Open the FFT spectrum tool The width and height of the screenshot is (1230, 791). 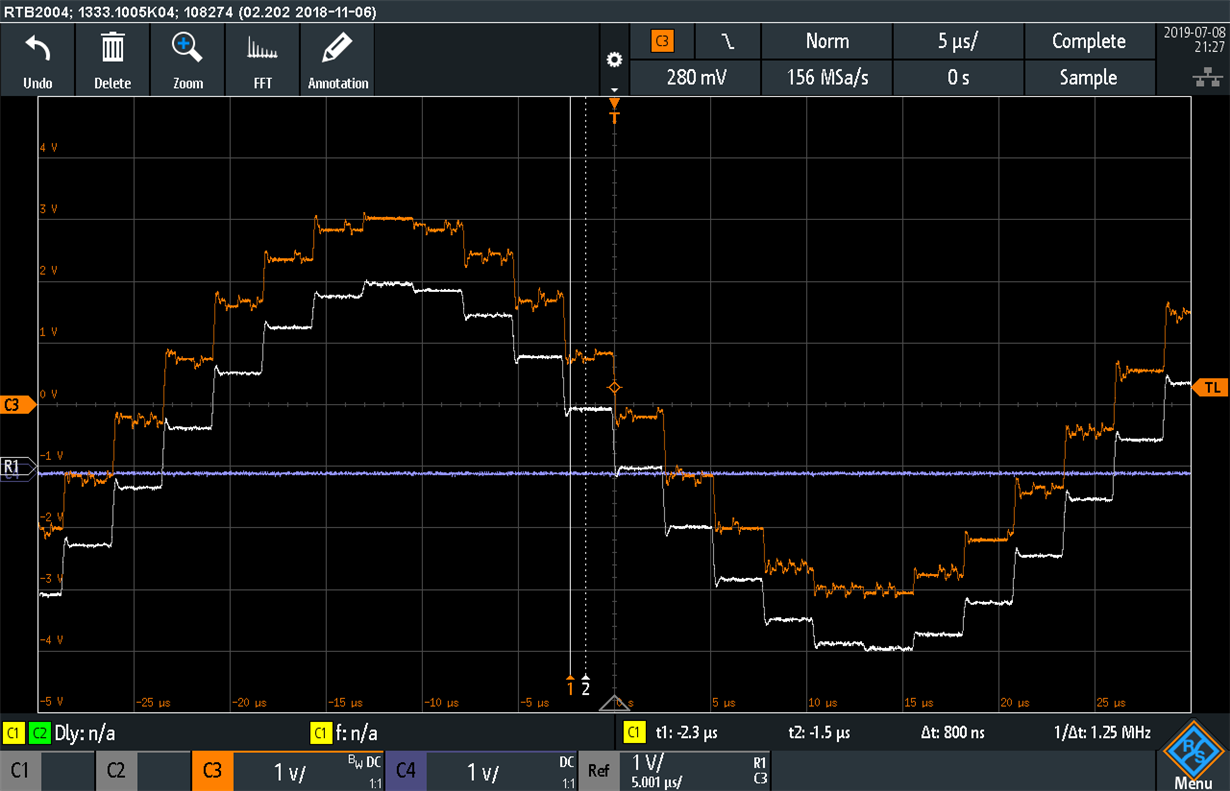click(263, 48)
